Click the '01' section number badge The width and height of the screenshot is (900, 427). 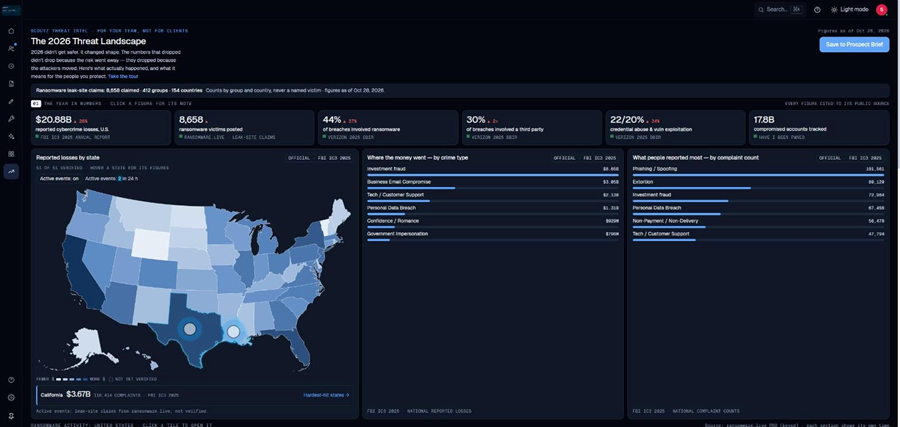tap(36, 104)
